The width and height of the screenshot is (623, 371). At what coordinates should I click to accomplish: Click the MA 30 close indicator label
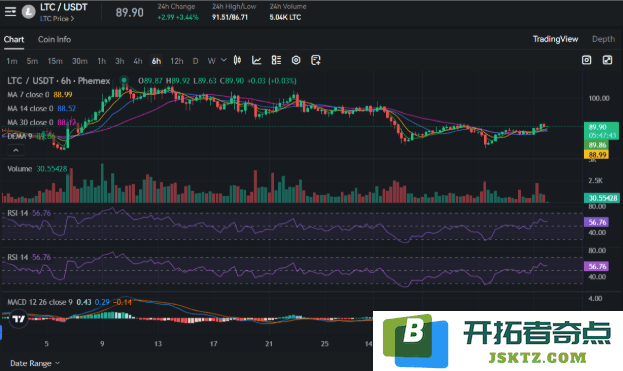coord(30,122)
